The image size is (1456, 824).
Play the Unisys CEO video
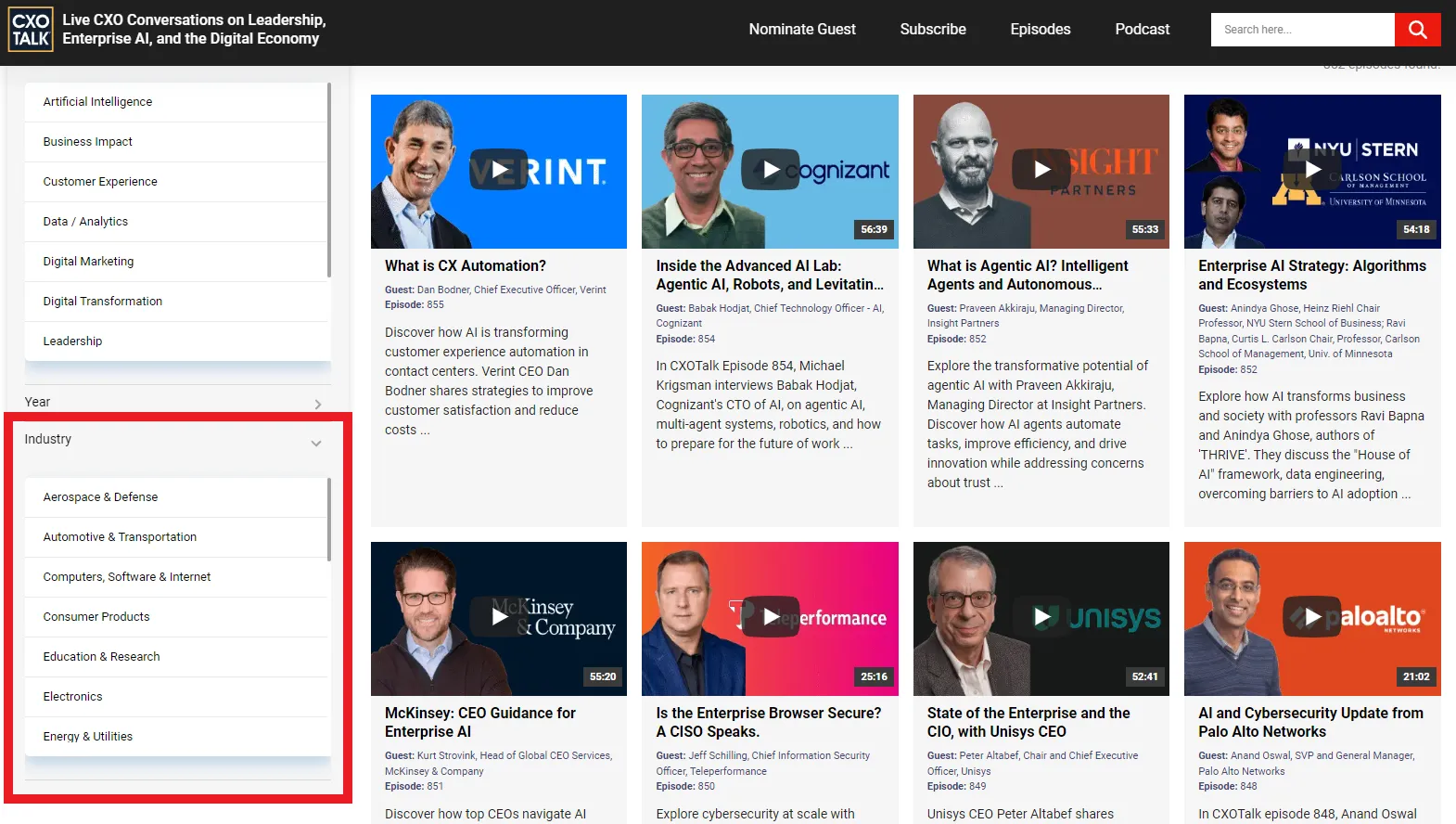pyautogui.click(x=1041, y=616)
